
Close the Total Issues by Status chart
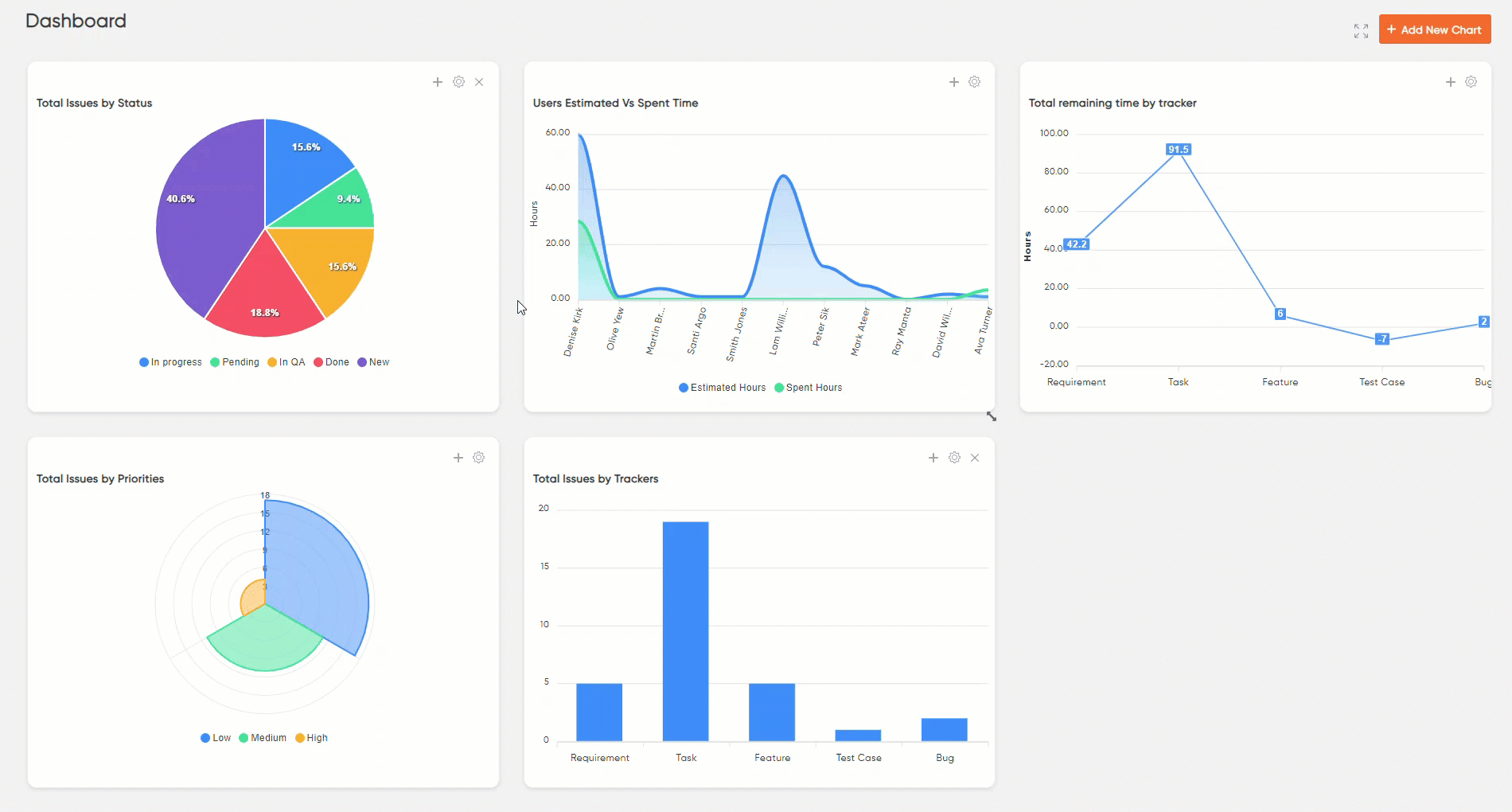479,82
